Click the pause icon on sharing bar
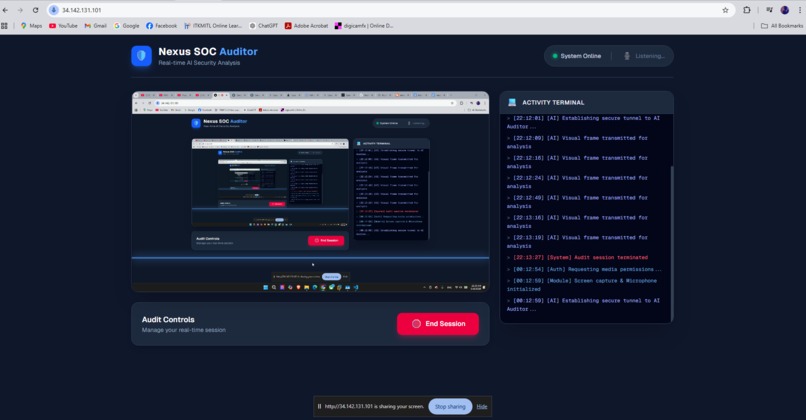The width and height of the screenshot is (806, 420). click(x=319, y=407)
